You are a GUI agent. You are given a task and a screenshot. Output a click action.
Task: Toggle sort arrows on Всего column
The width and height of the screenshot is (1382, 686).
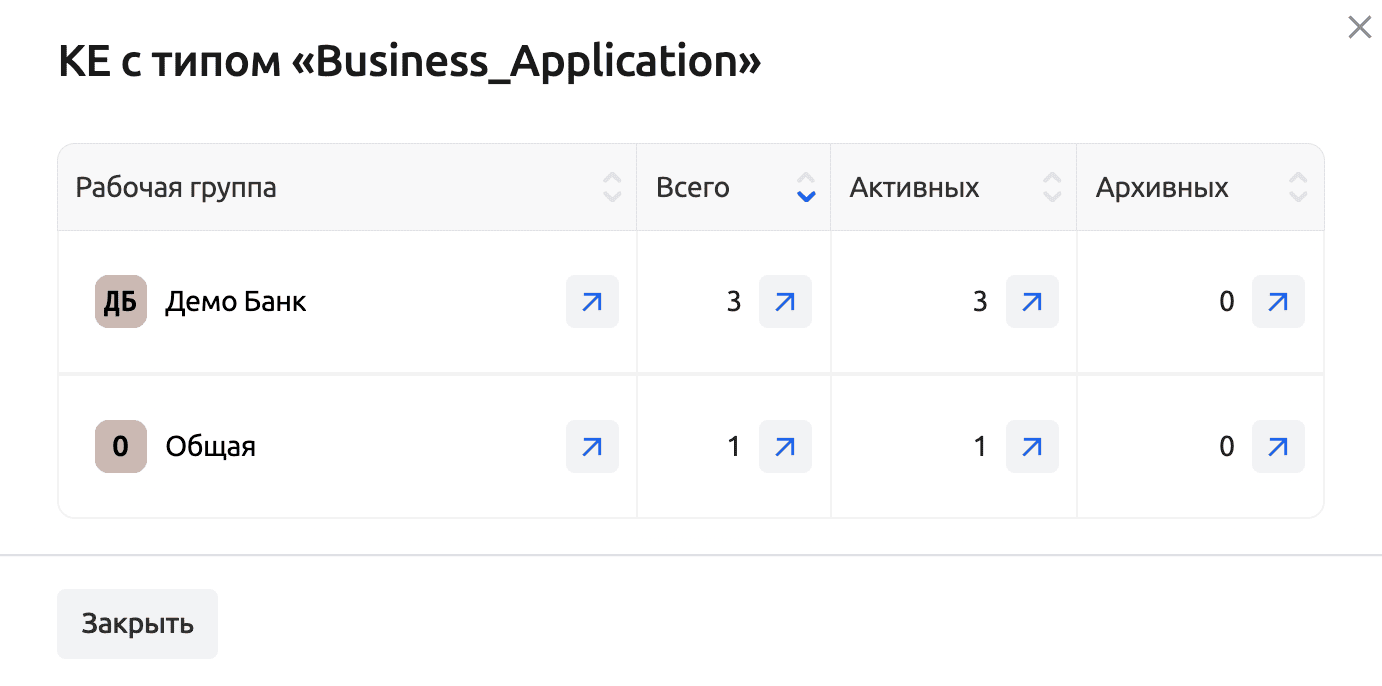(x=806, y=188)
